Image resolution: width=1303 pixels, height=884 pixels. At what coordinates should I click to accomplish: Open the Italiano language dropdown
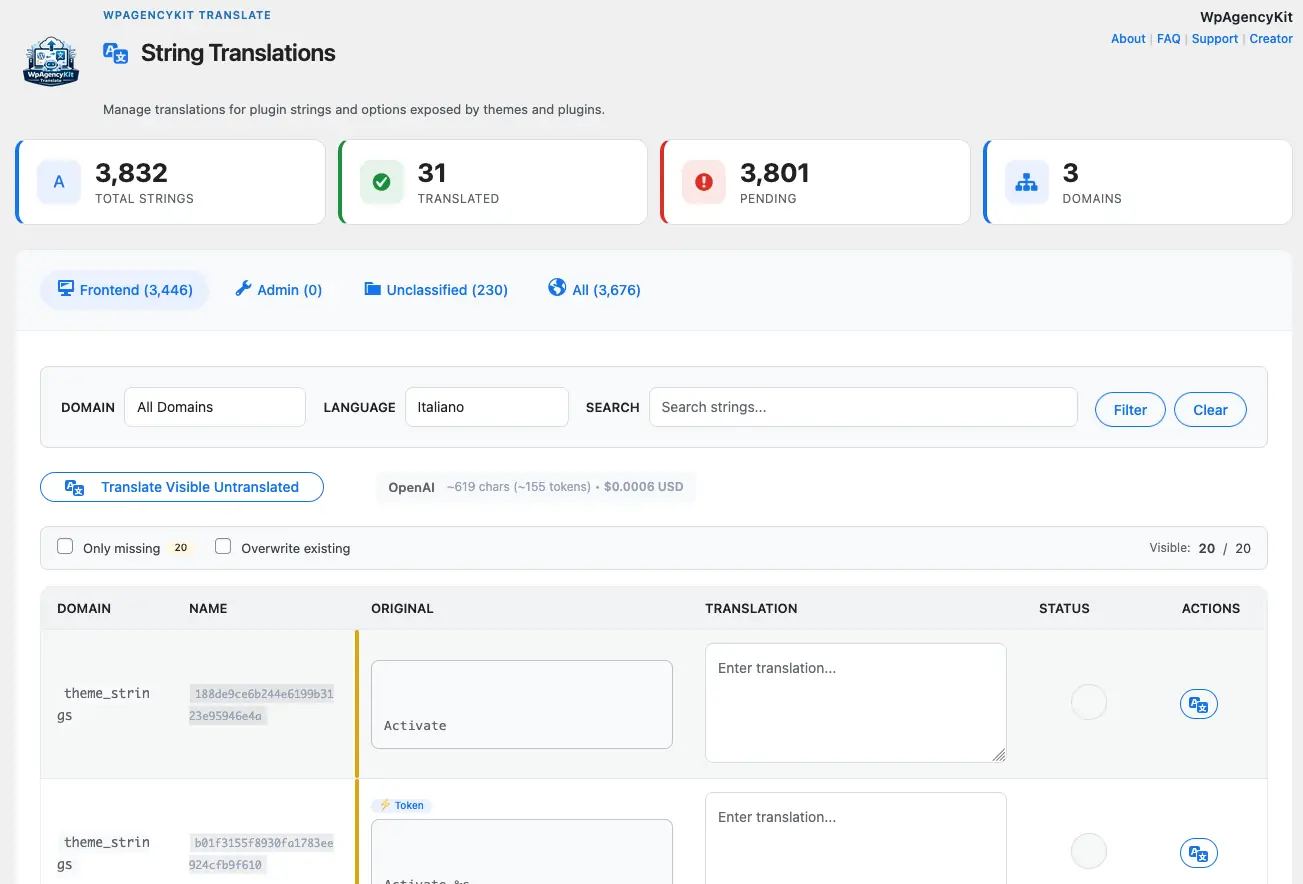point(487,407)
